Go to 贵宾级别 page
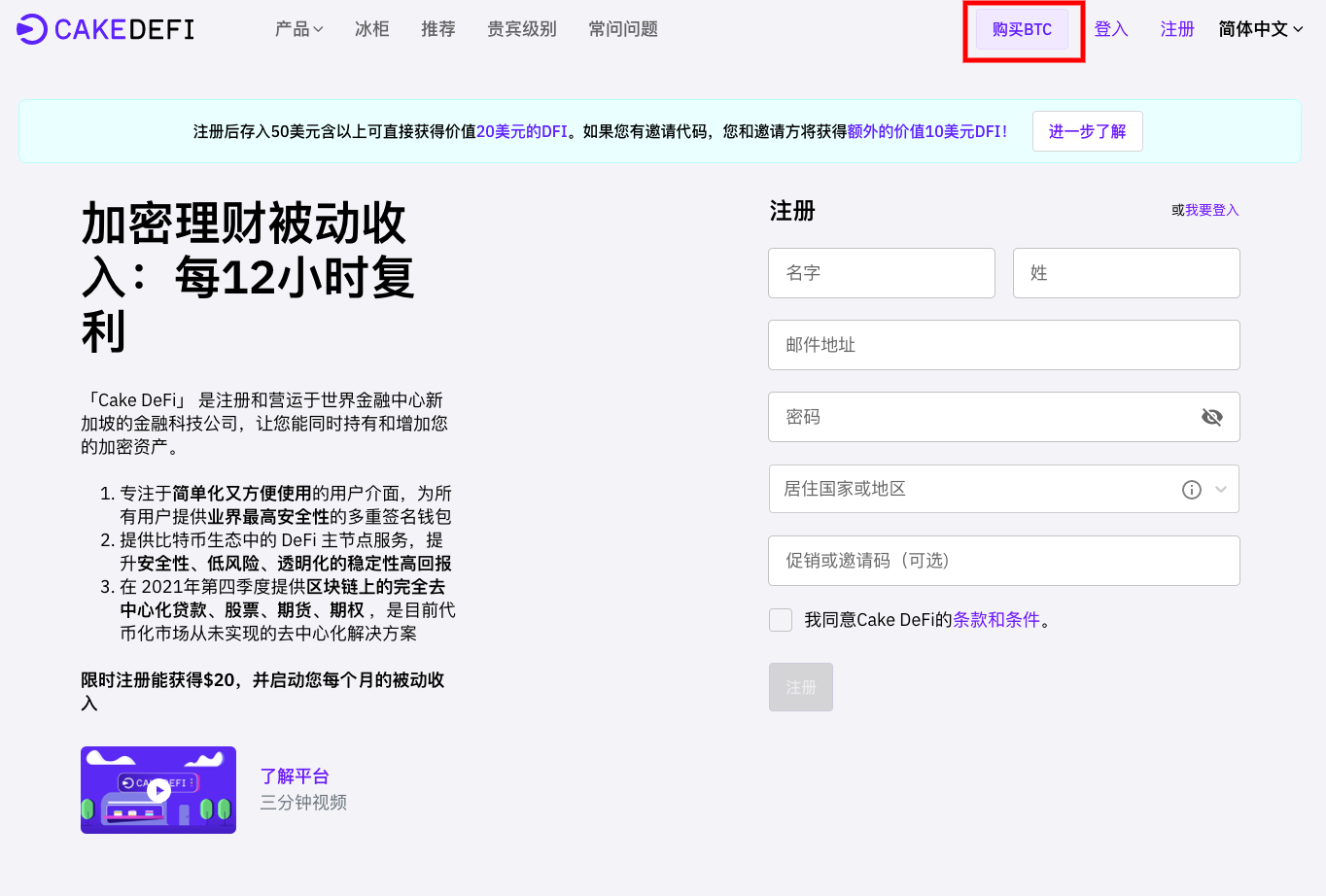This screenshot has width=1326, height=896. (x=522, y=29)
